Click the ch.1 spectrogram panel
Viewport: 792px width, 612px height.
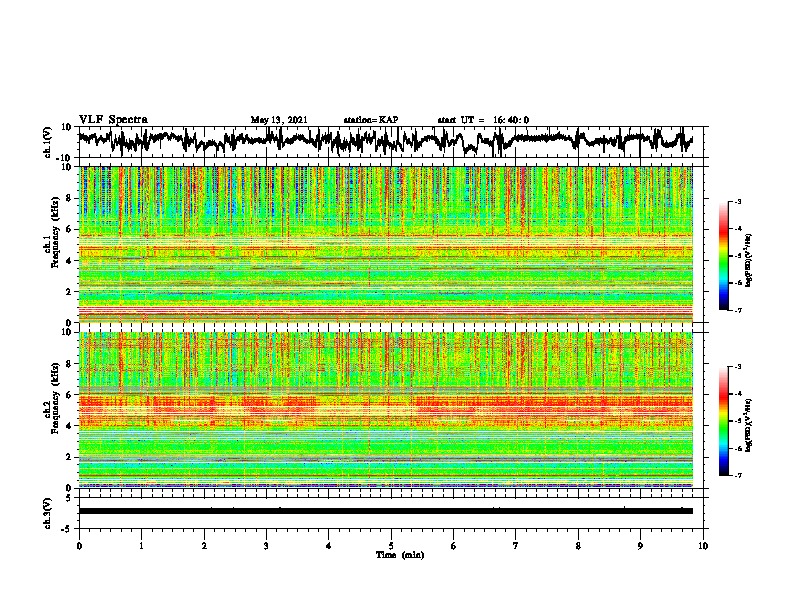coord(385,244)
